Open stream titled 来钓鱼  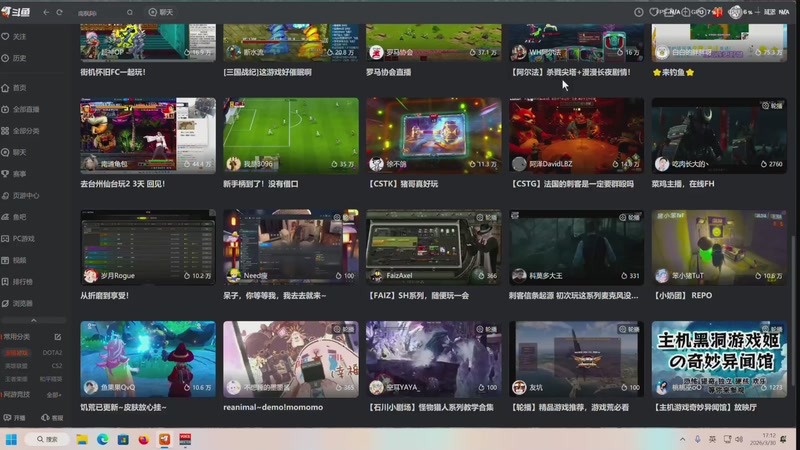coord(673,72)
